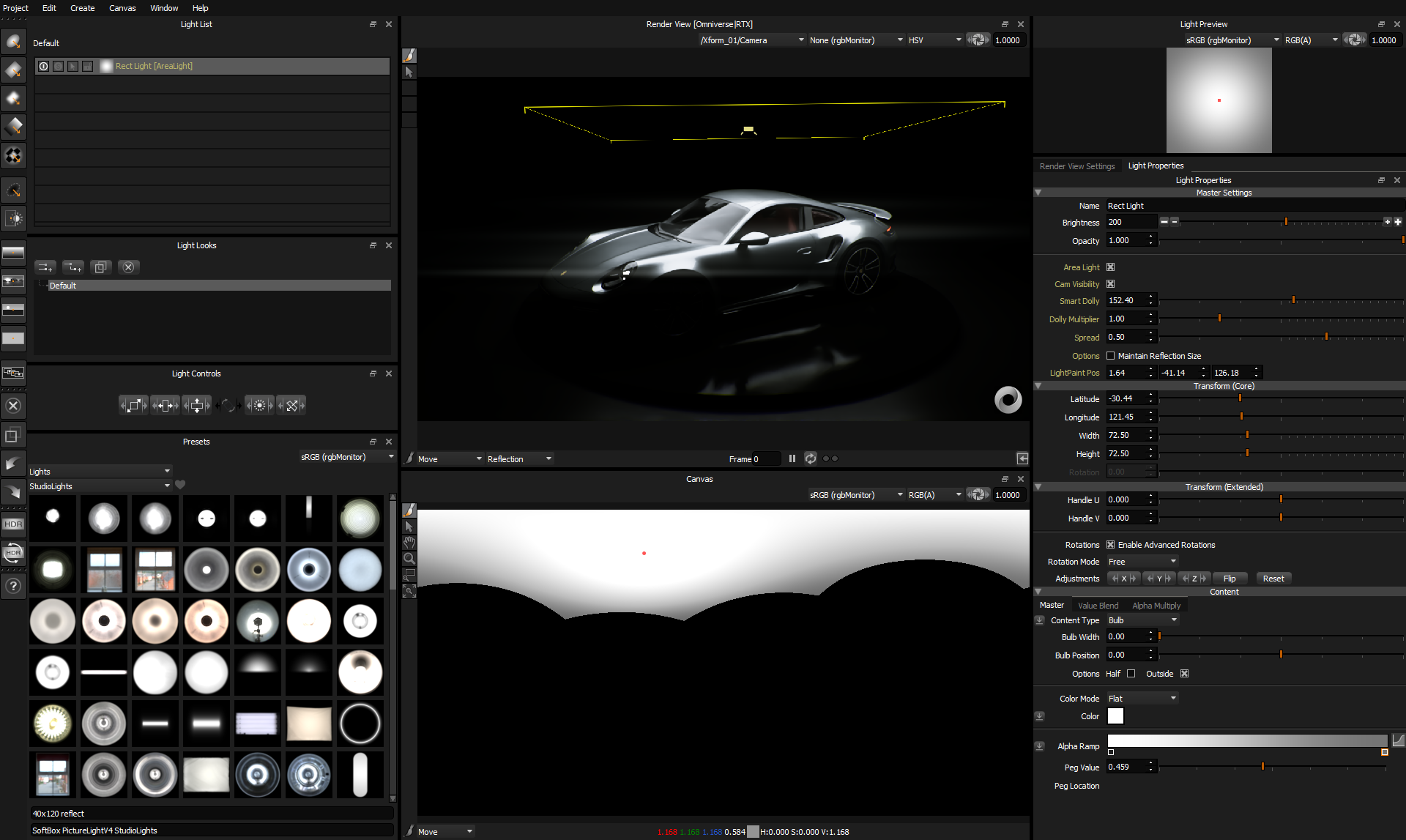This screenshot has width=1406, height=840.
Task: Pause the Render View
Action: 792,458
